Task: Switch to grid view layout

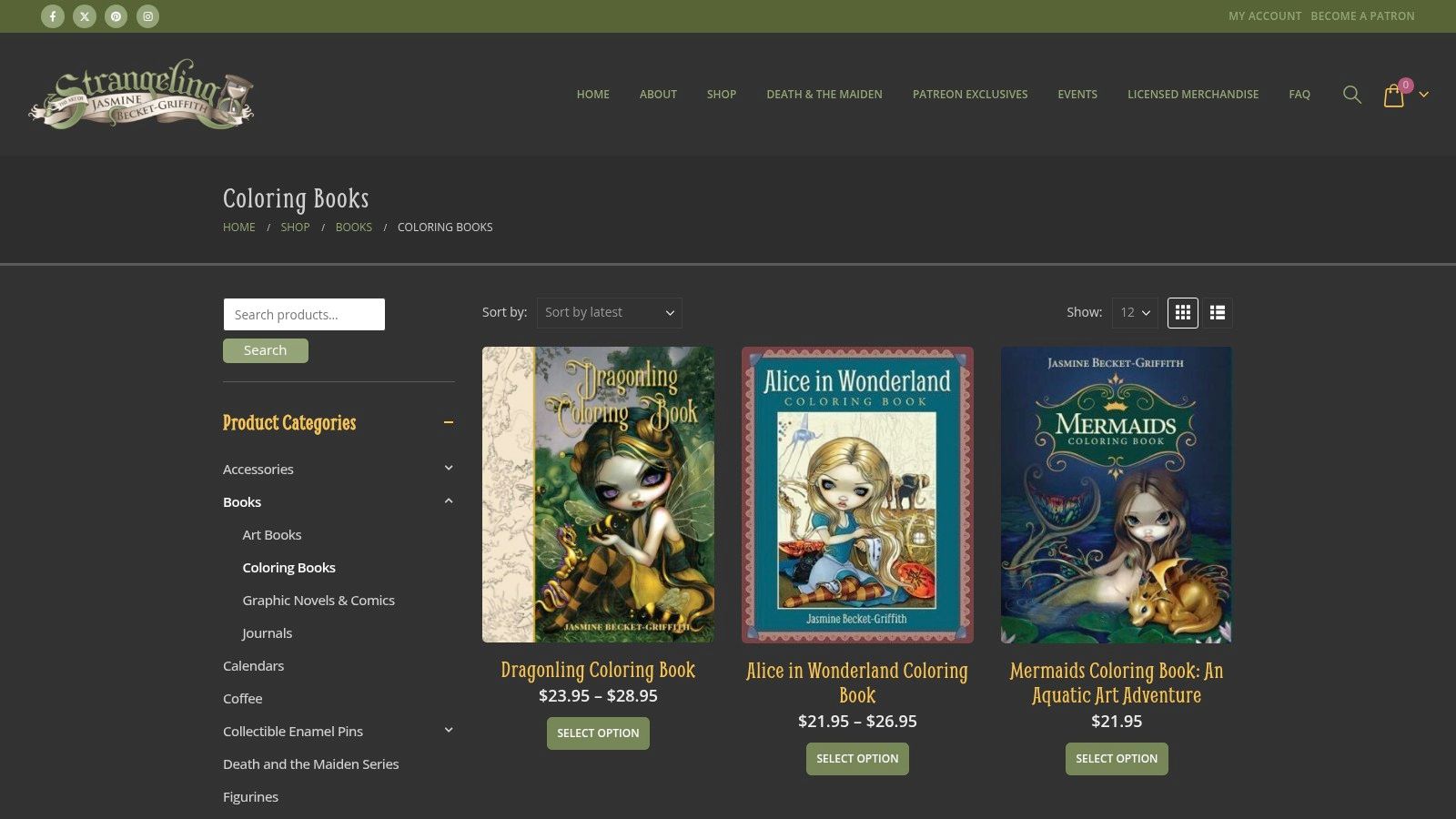Action: tap(1183, 313)
